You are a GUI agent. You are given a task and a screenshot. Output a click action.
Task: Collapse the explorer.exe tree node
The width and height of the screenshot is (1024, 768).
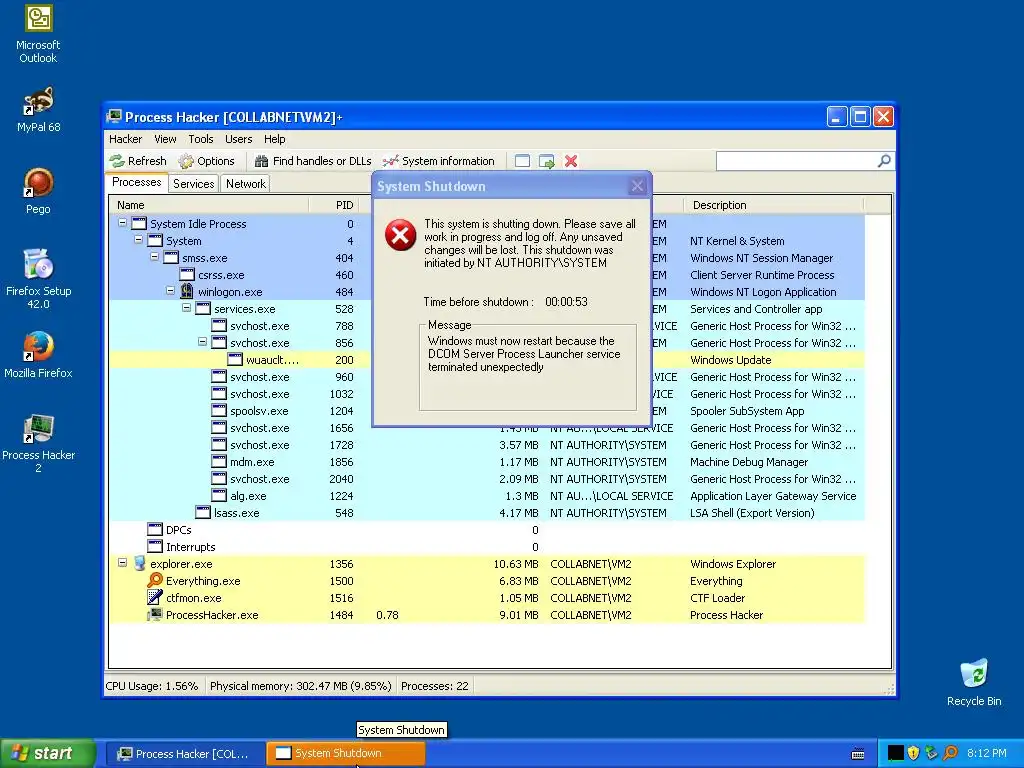point(122,562)
